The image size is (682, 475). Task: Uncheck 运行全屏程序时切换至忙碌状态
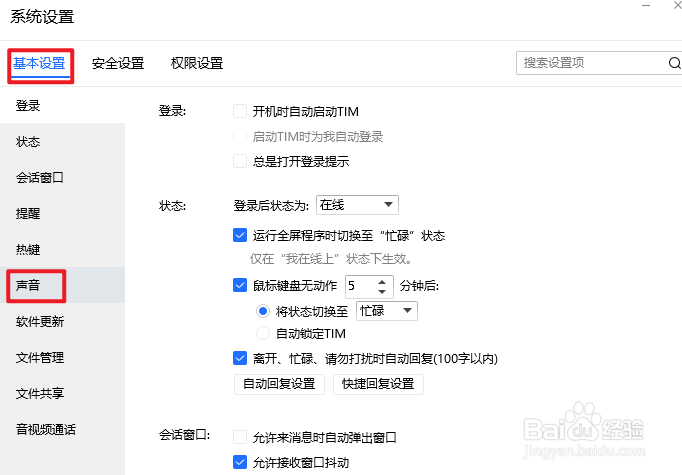pos(240,236)
